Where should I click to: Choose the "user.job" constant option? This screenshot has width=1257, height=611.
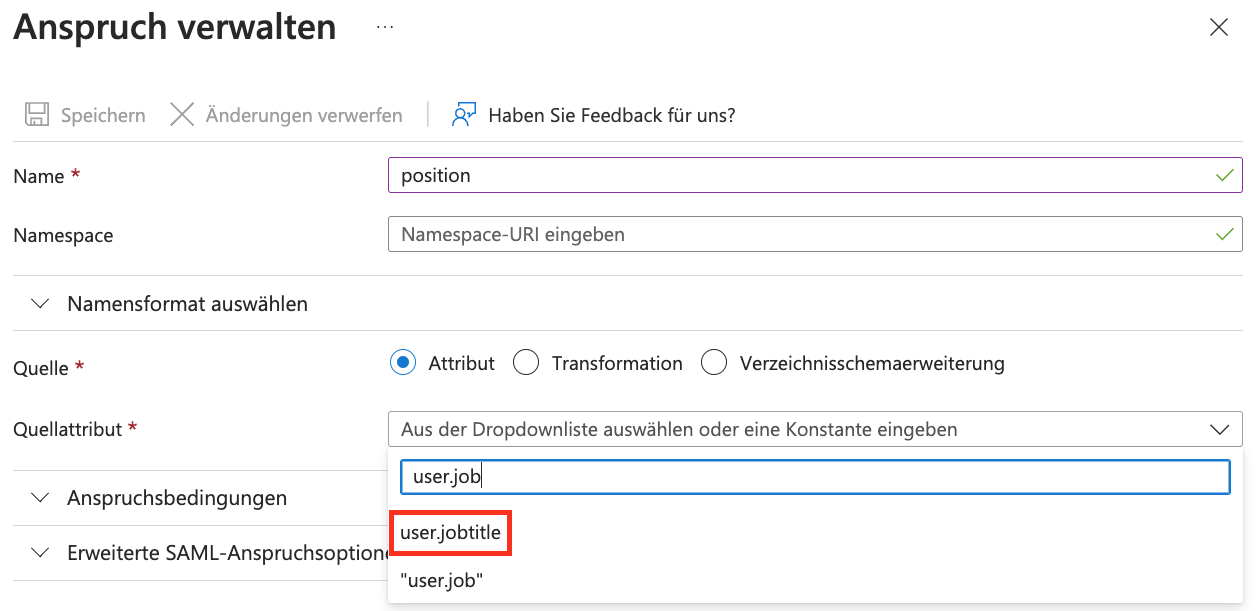(442, 581)
